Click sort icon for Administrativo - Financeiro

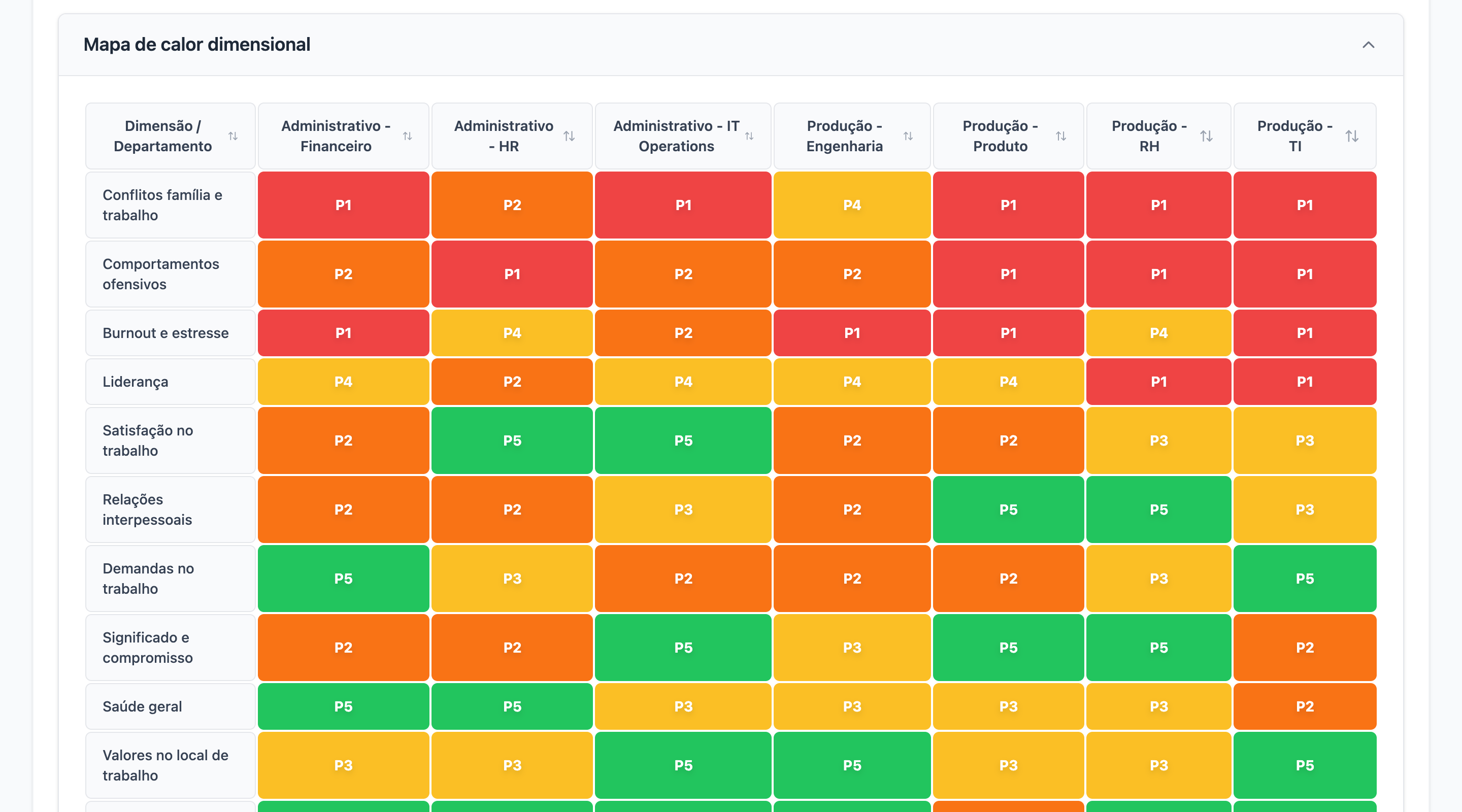pyautogui.click(x=408, y=136)
